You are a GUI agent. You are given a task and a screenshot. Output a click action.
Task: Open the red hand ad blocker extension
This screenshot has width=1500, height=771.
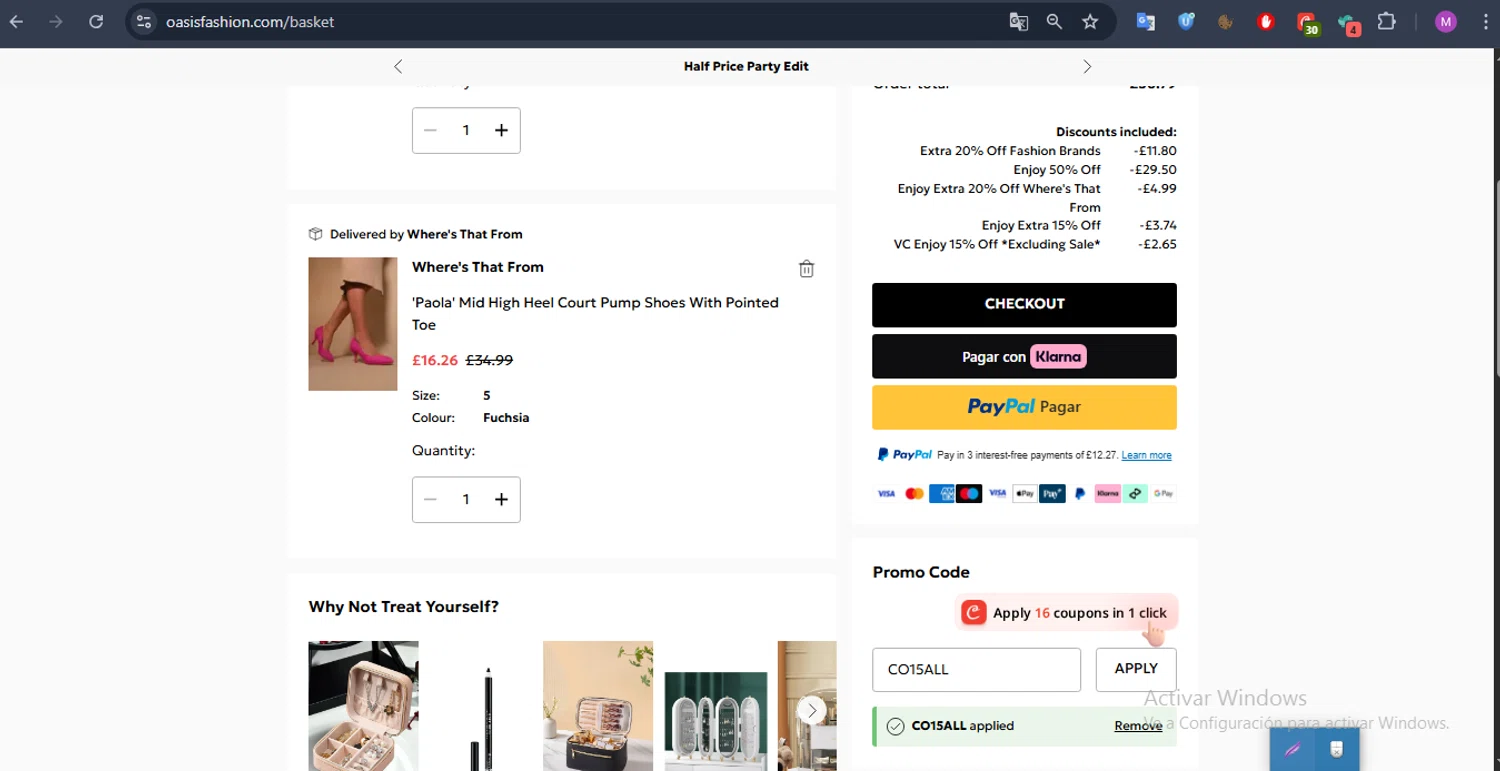tap(1266, 21)
